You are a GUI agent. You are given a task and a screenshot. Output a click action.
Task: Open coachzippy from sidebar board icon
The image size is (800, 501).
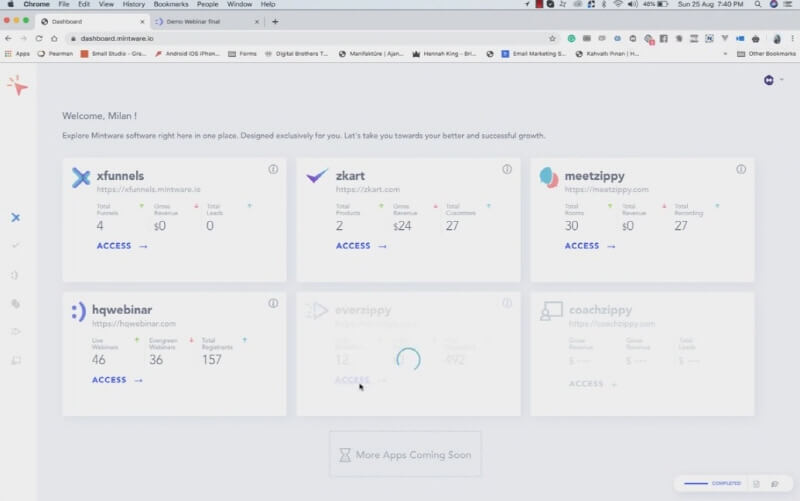[x=16, y=360]
